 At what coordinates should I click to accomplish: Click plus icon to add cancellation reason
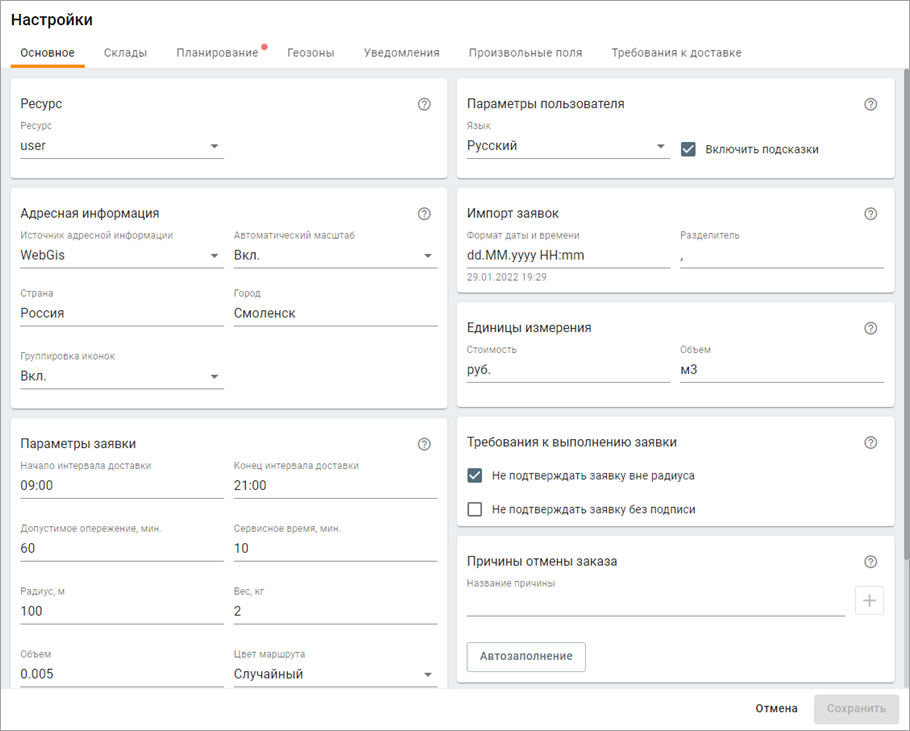click(869, 600)
